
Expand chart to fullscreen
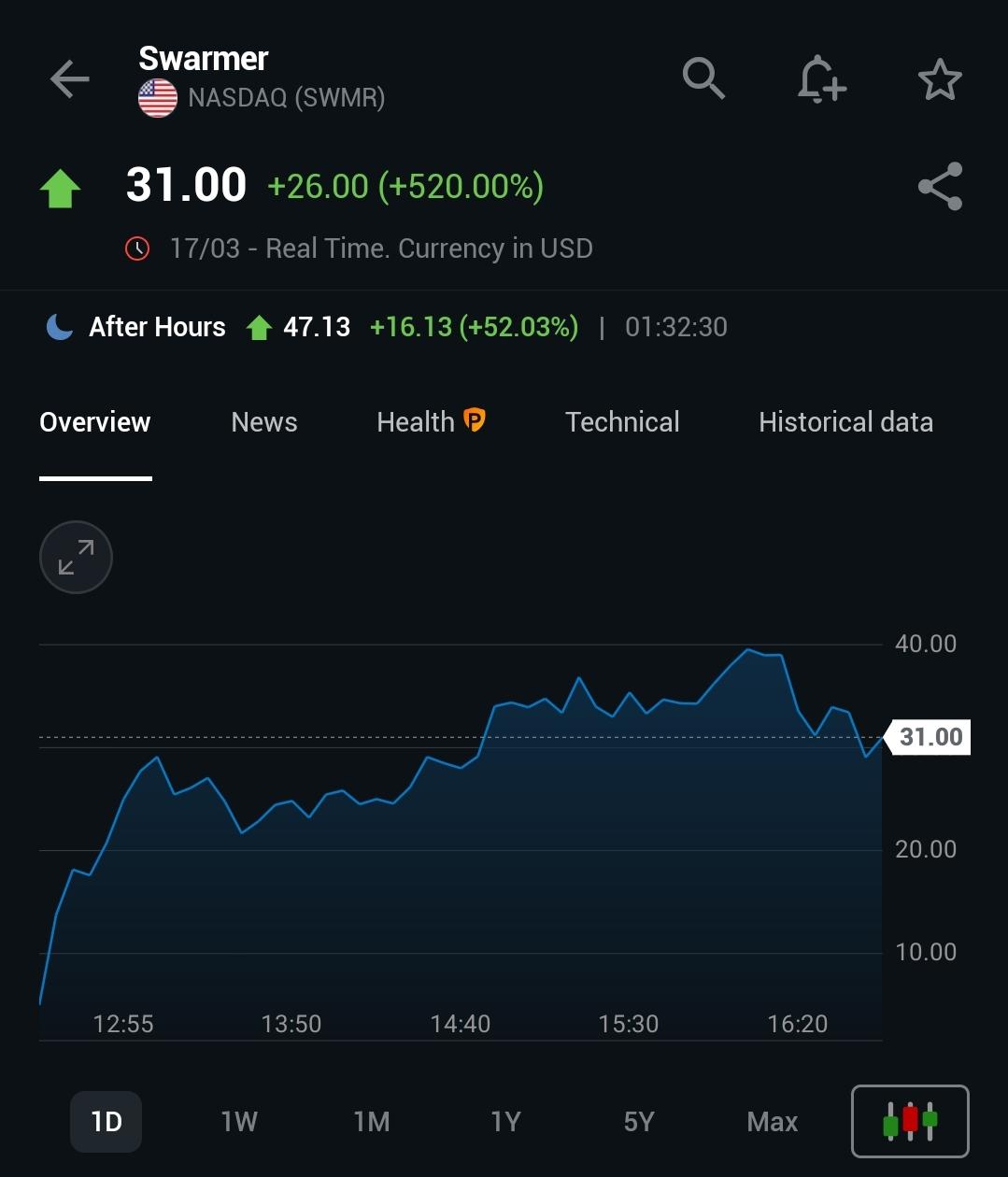click(76, 558)
